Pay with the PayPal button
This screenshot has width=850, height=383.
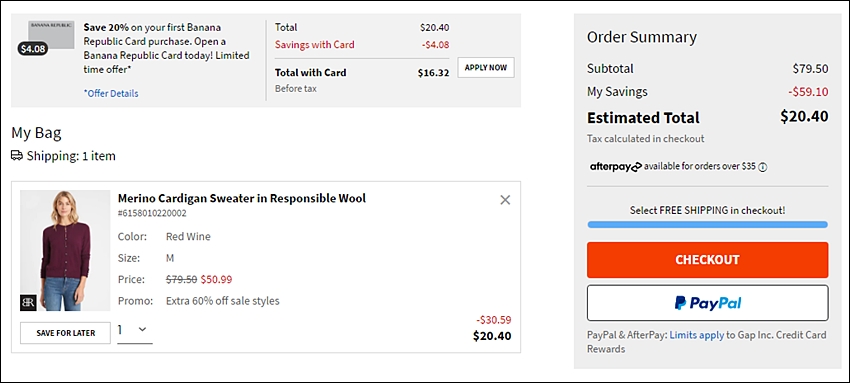point(707,303)
